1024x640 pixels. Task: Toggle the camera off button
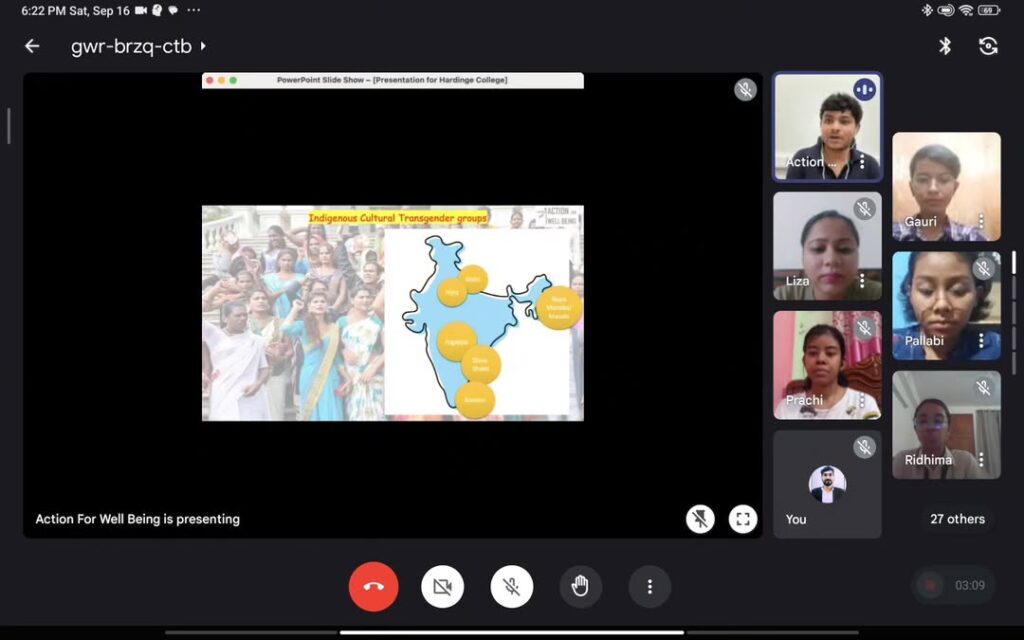pos(442,587)
